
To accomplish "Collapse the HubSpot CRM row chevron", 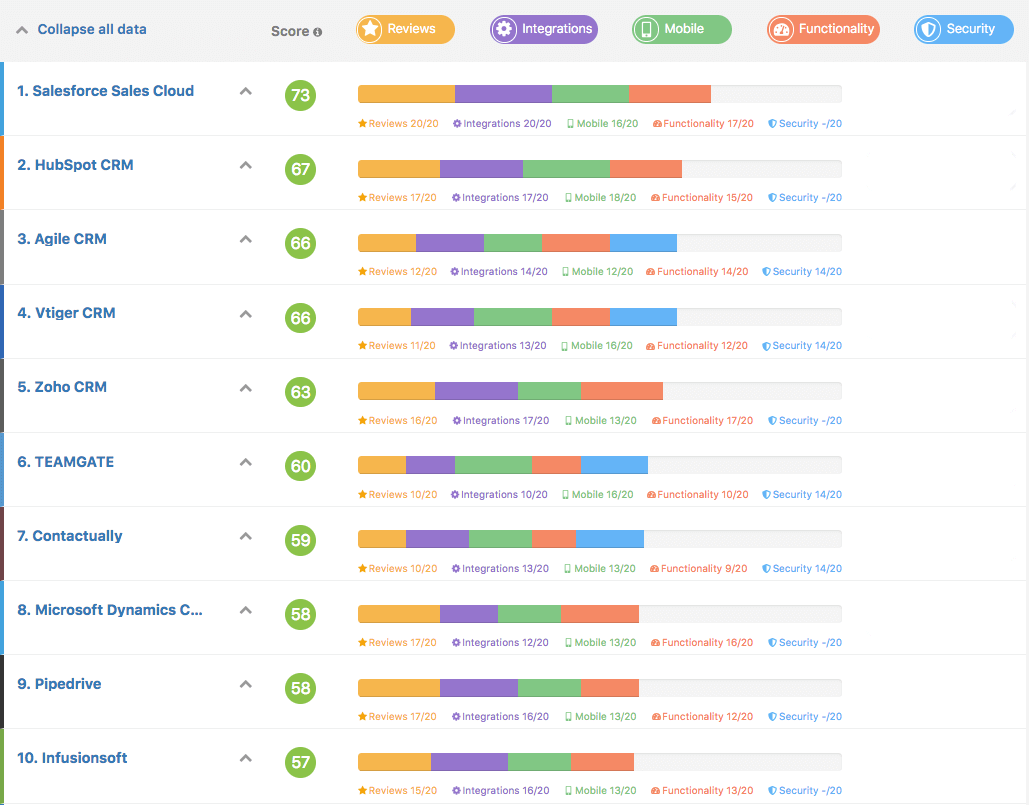I will pos(245,165).
